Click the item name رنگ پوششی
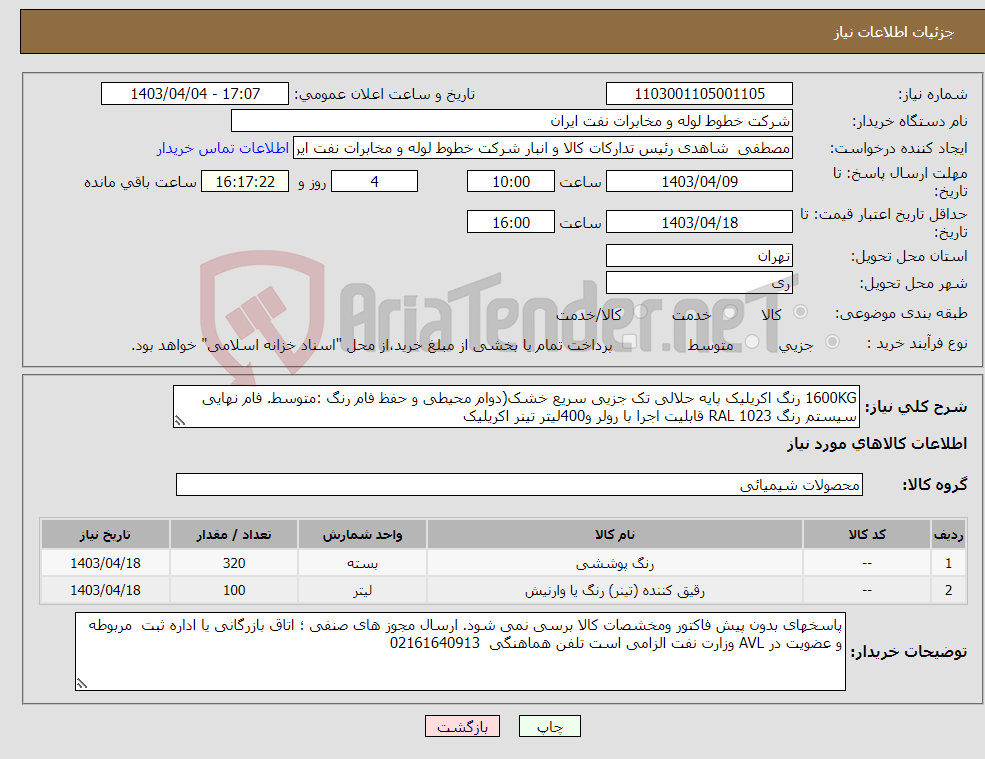This screenshot has height=759, width=985. pyautogui.click(x=615, y=564)
